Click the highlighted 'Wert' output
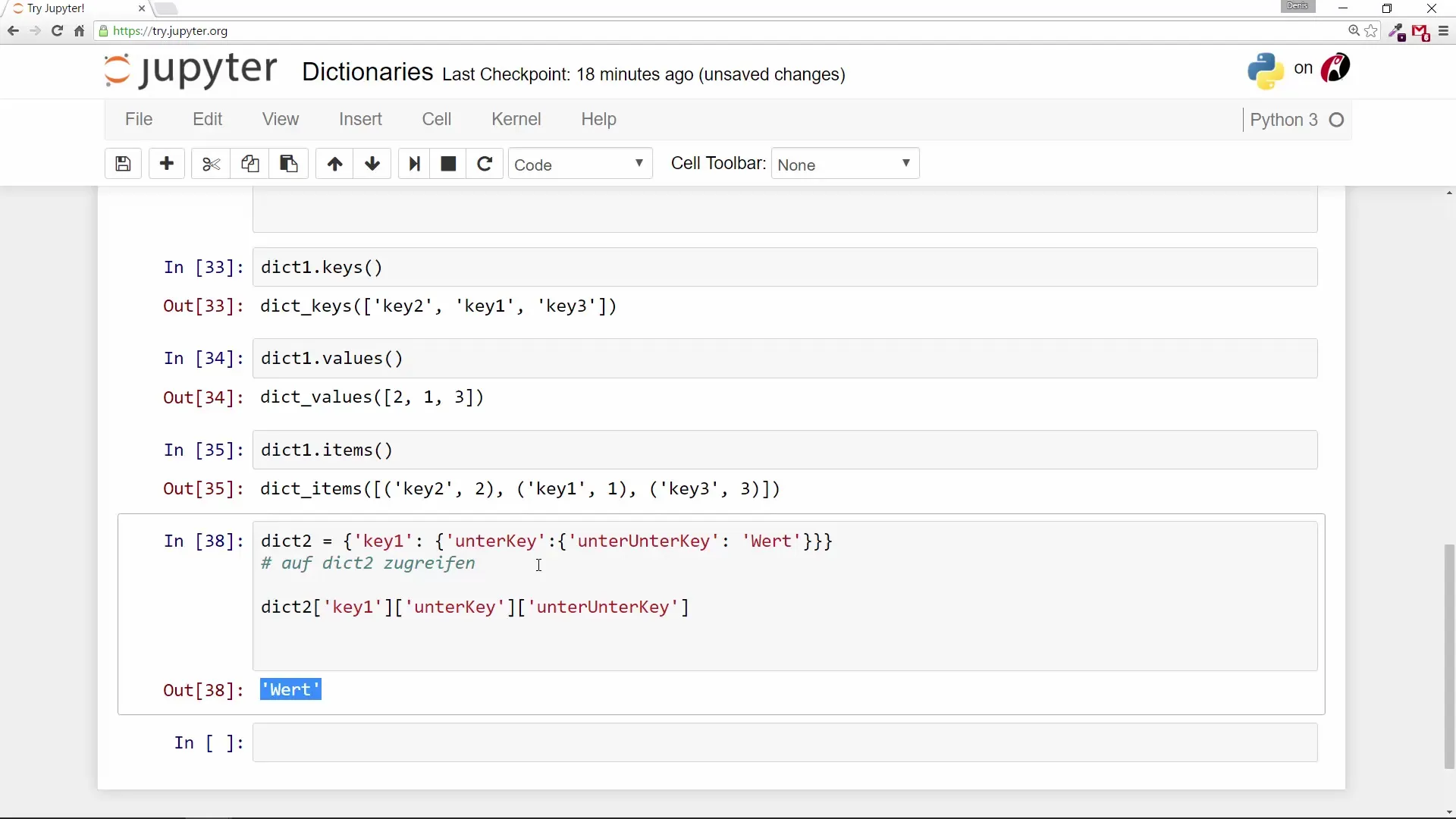Image resolution: width=1456 pixels, height=819 pixels. pos(290,689)
